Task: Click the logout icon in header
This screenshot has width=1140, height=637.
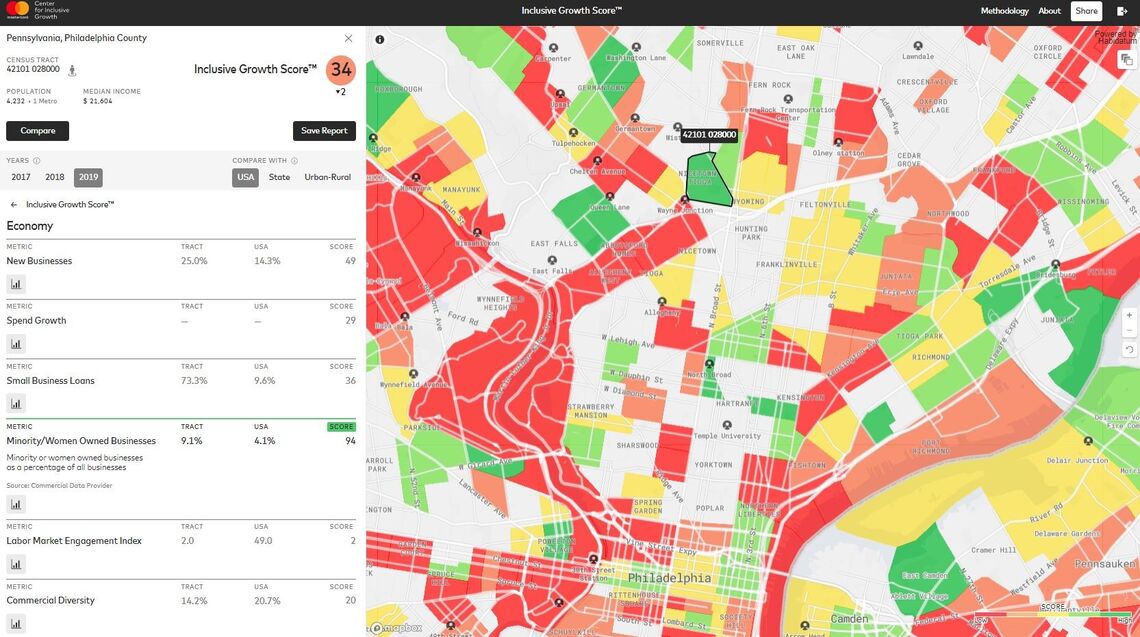Action: click(x=1122, y=11)
